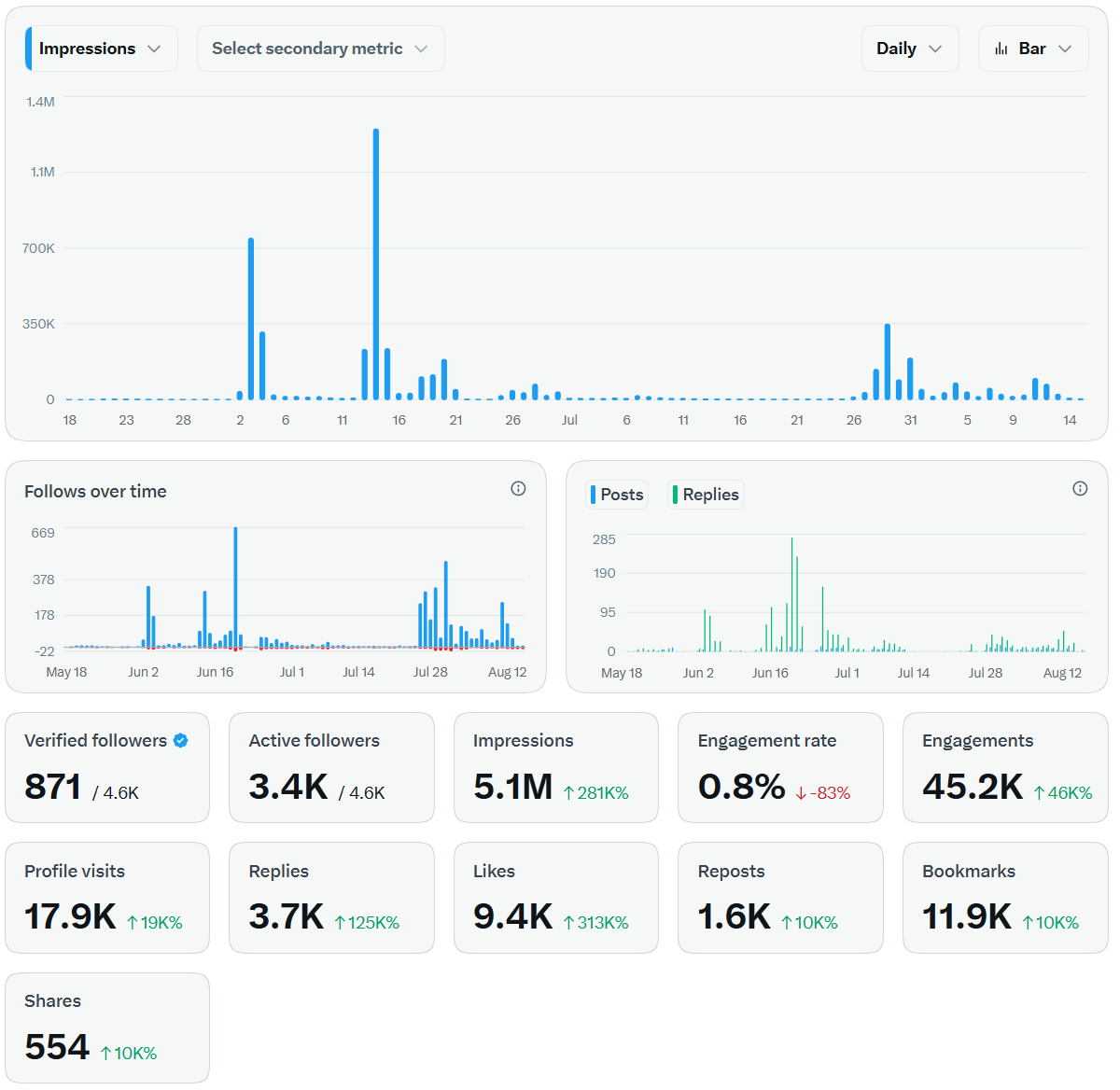
Task: Click the 285 axis label in replies chart
Action: click(x=604, y=539)
